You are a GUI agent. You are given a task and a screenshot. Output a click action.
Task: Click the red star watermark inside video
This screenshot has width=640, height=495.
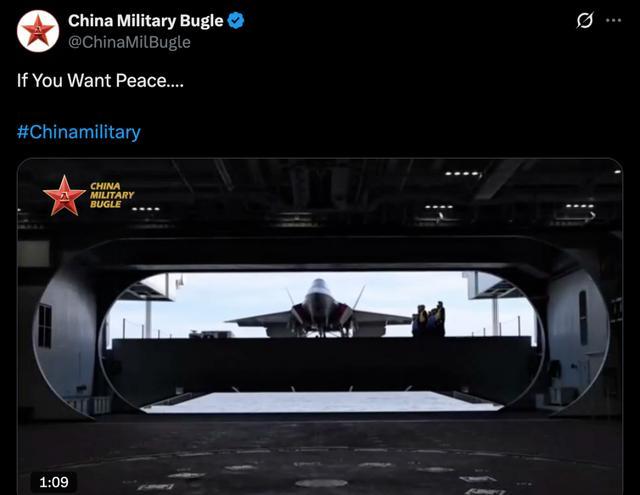click(64, 196)
